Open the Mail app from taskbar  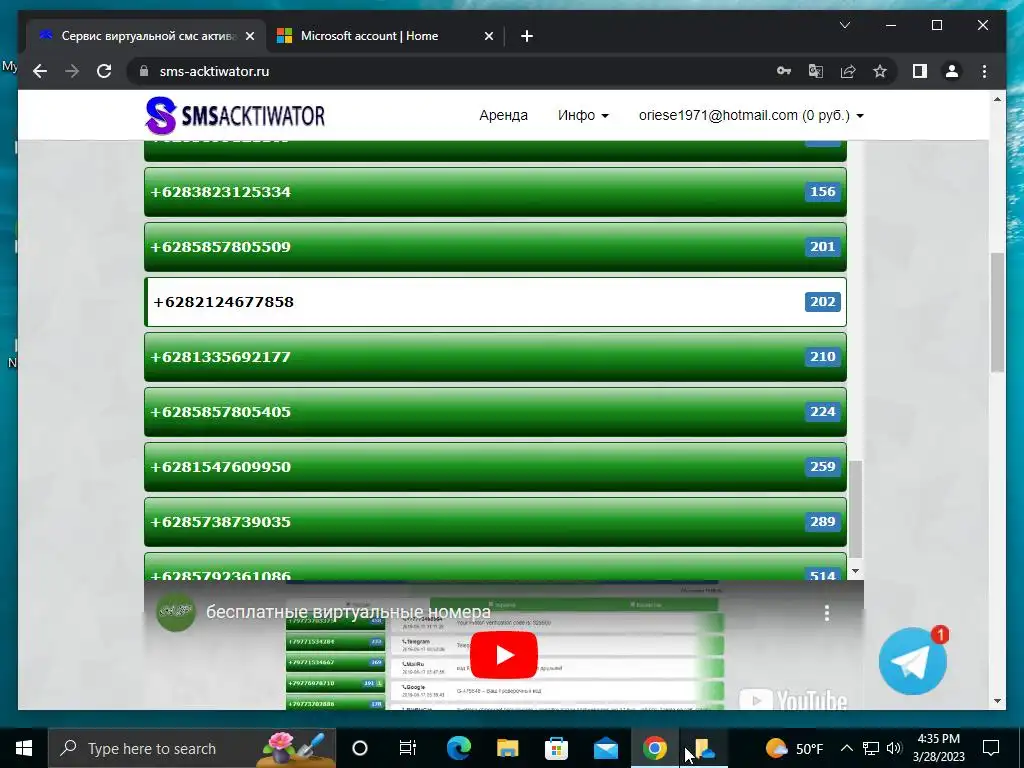[x=605, y=748]
